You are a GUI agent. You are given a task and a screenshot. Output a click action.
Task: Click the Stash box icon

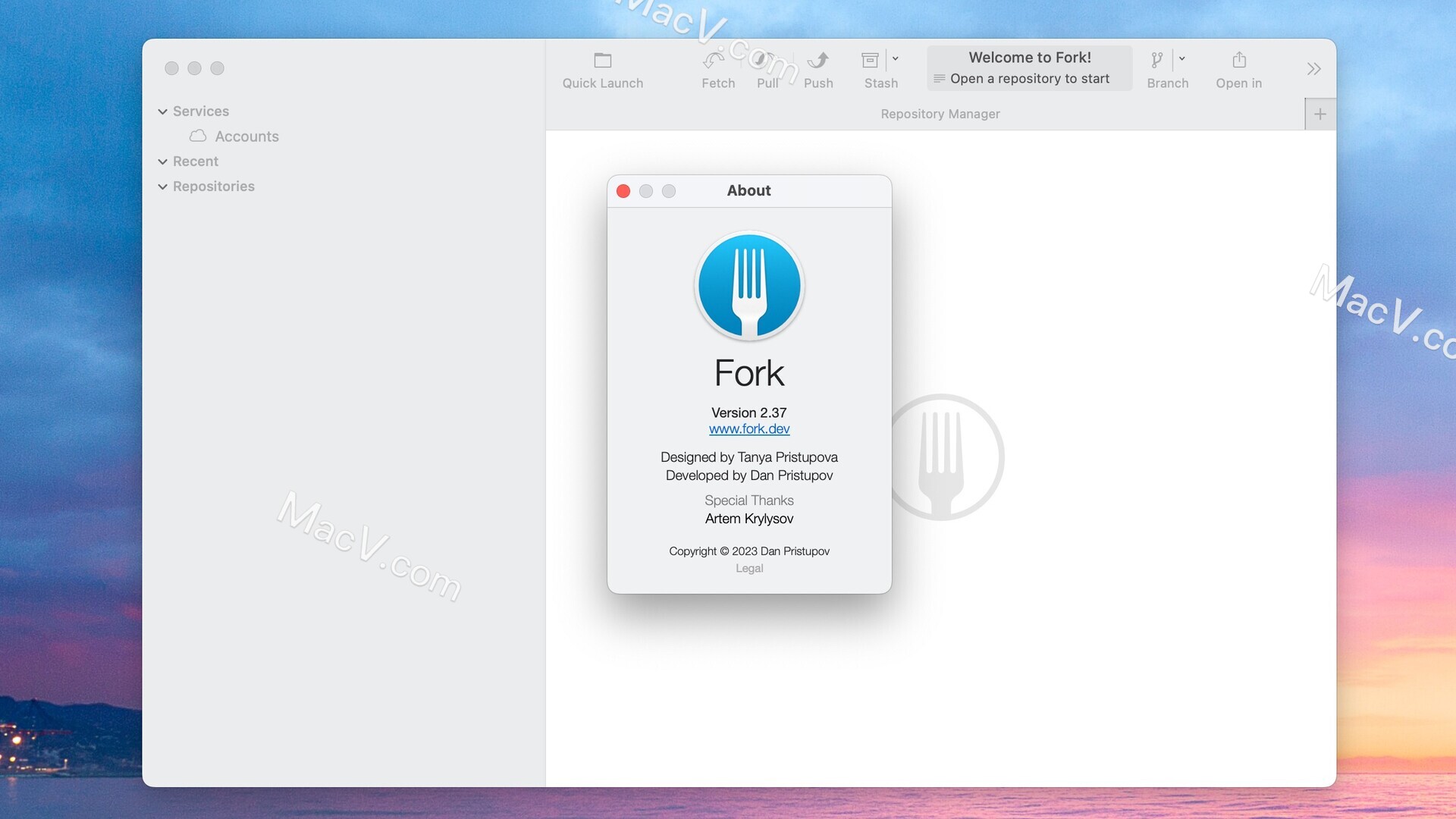pyautogui.click(x=870, y=60)
